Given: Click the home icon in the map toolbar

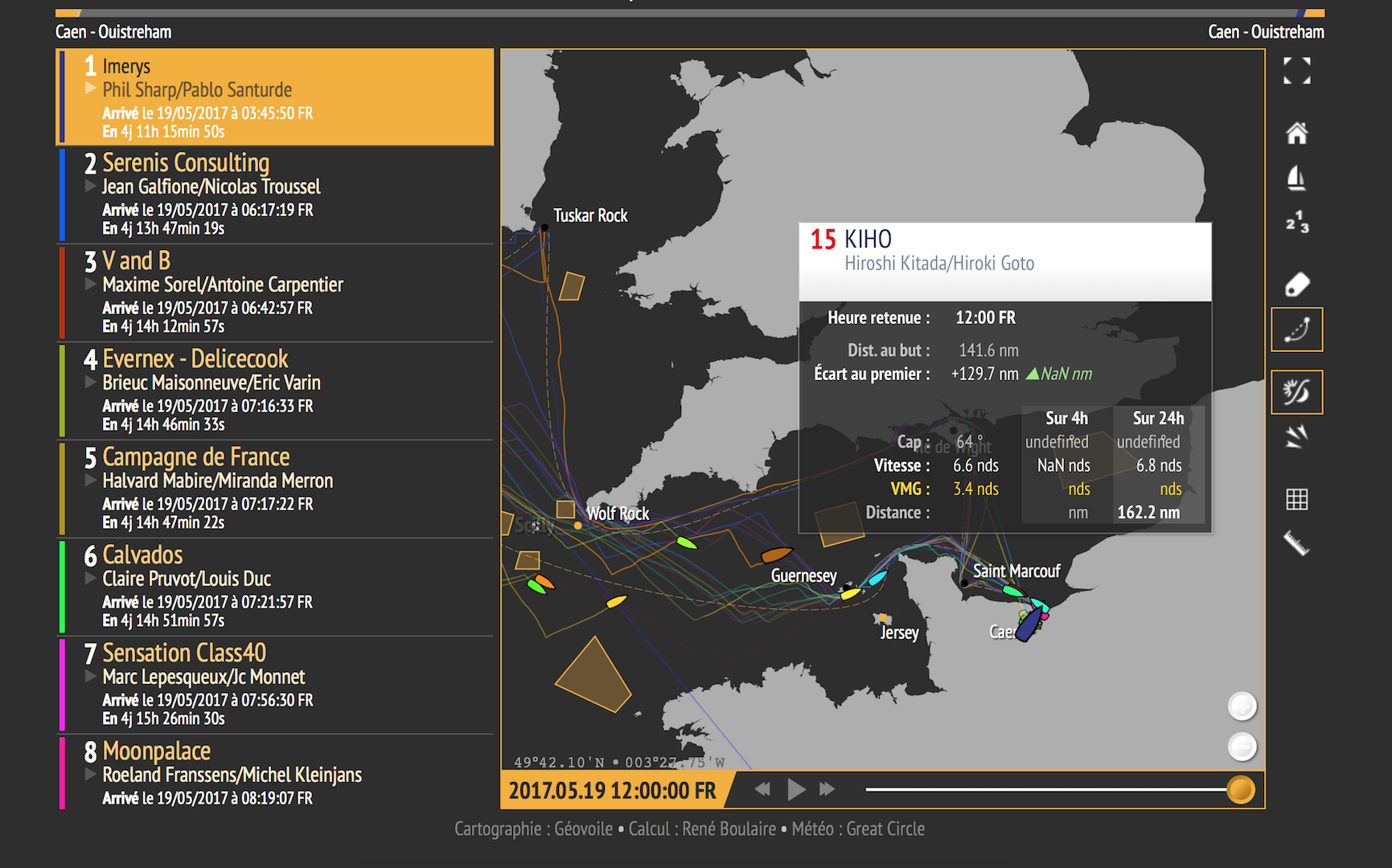Looking at the screenshot, I should (1296, 133).
